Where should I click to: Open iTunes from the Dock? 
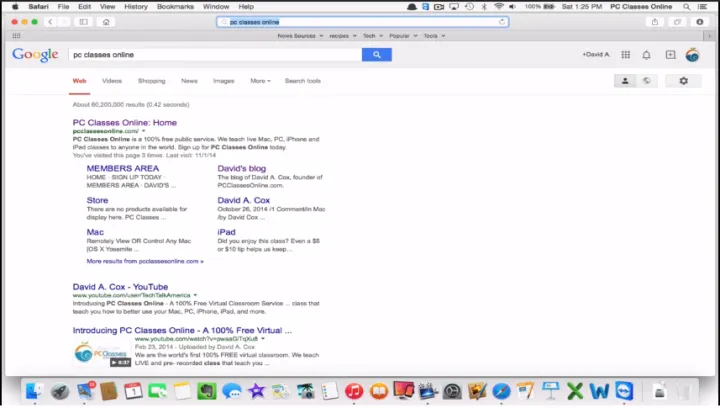354,391
